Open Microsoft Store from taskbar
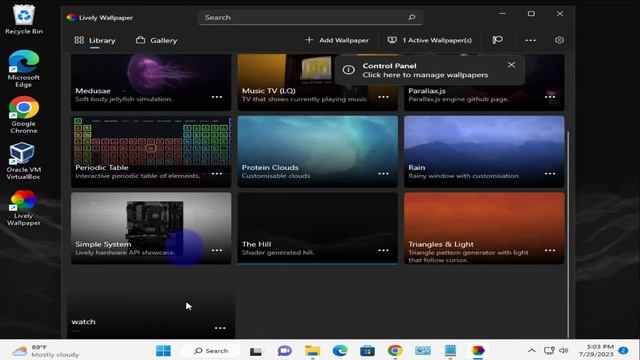Screen dimensions: 640x360 coord(367,351)
